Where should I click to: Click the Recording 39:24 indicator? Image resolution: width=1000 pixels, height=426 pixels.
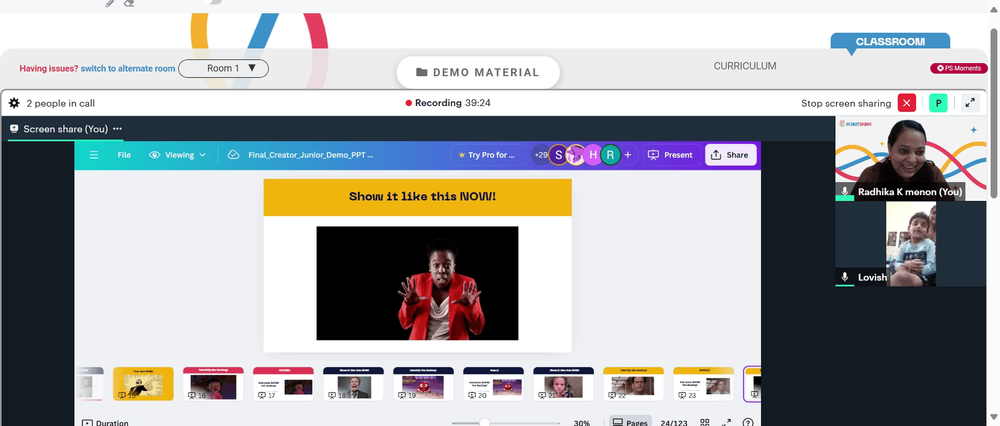pyautogui.click(x=448, y=103)
